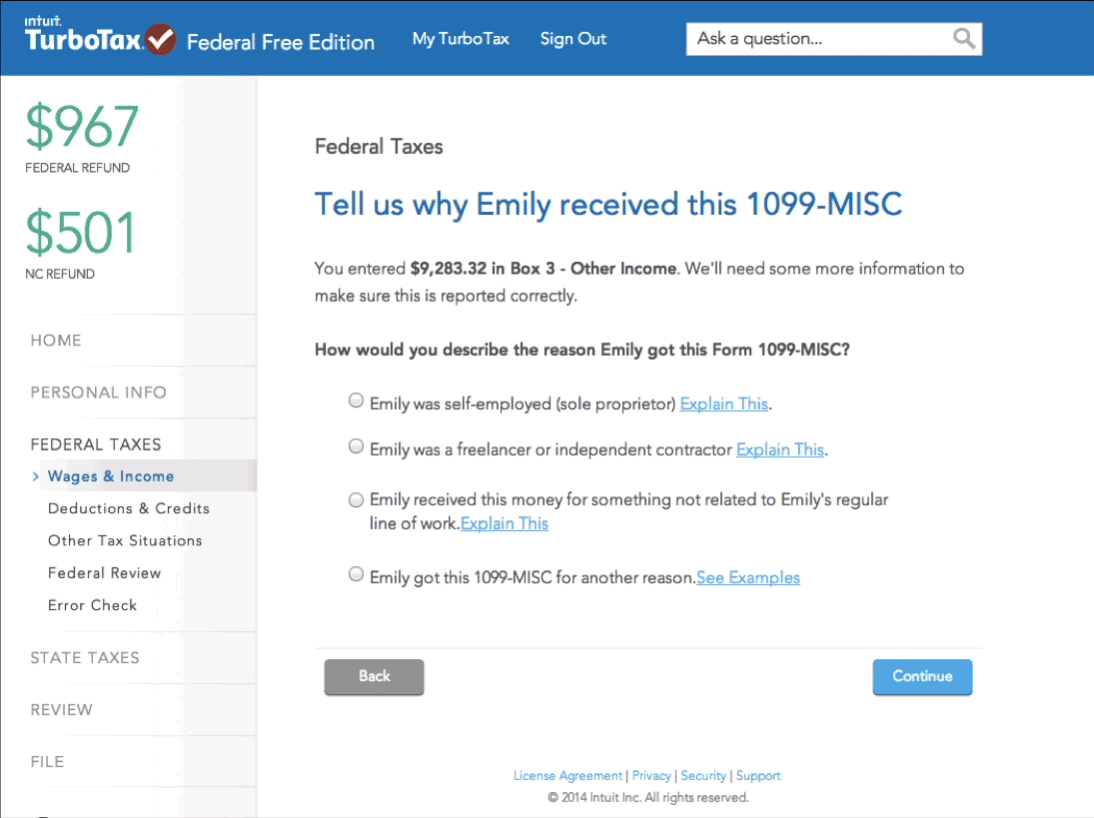Open PERSONAL INFO section
The image size is (1094, 818).
98,392
